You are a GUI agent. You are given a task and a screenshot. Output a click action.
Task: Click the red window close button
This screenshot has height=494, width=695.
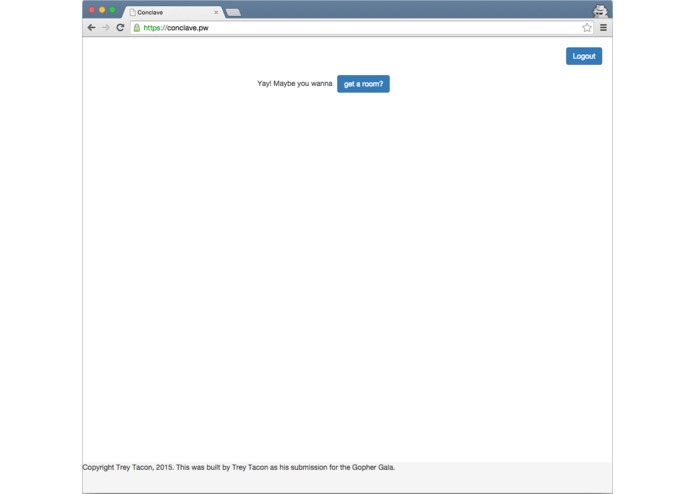[92, 10]
